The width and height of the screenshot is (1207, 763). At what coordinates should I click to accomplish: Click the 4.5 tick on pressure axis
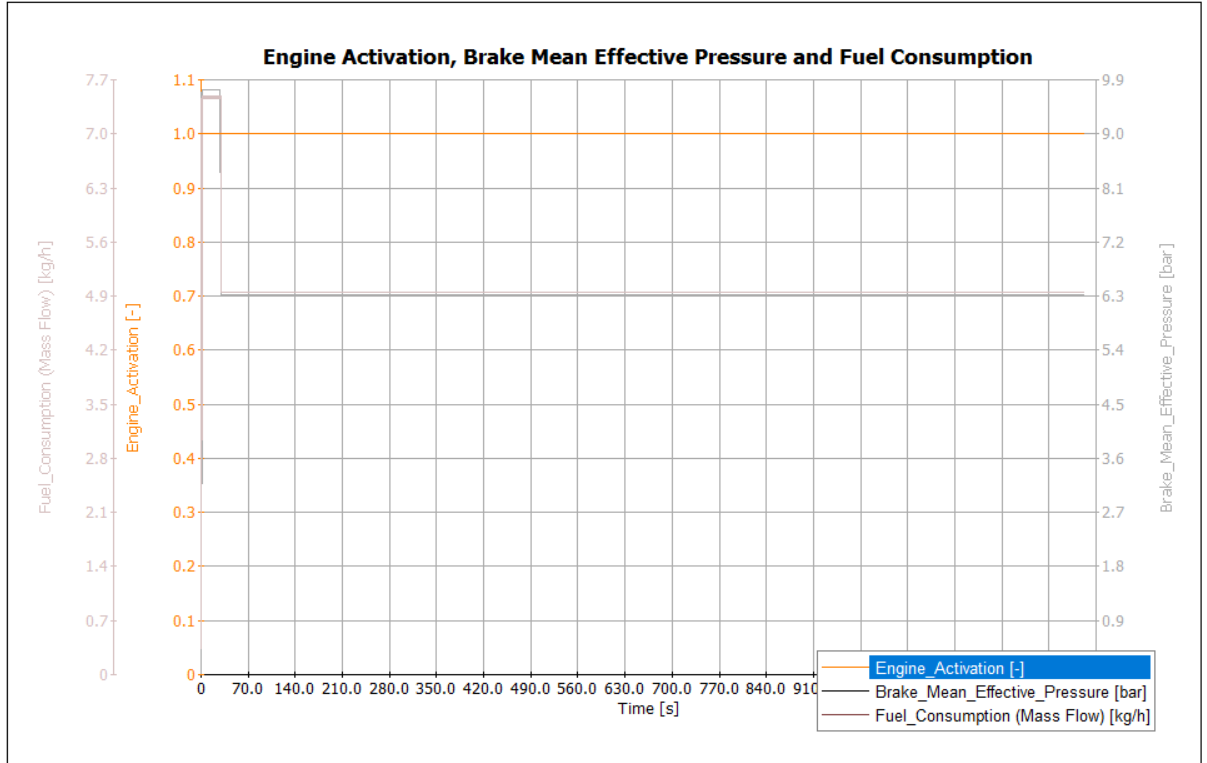1113,405
